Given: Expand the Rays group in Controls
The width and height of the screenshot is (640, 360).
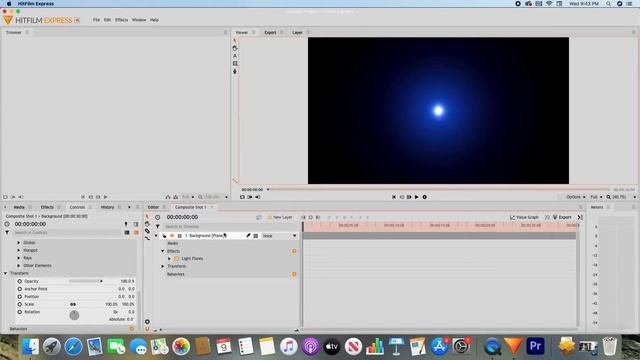Looking at the screenshot, I should pyautogui.click(x=18, y=258).
